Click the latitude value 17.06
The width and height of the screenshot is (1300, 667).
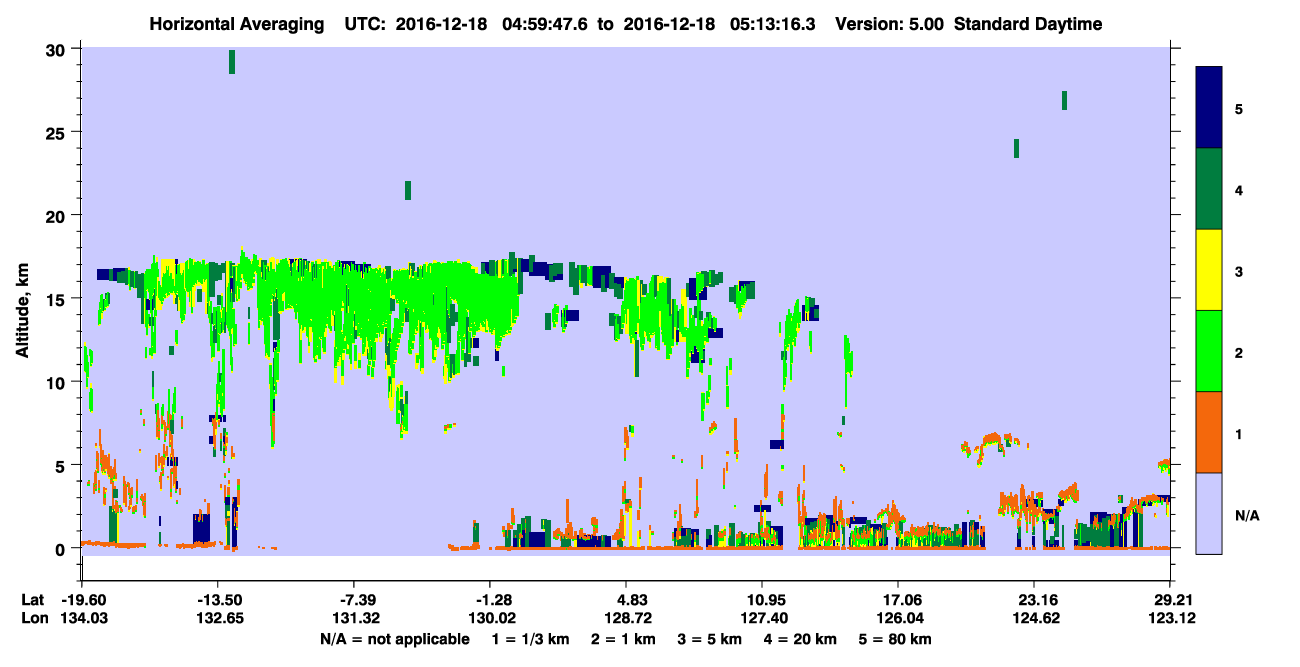(x=898, y=600)
